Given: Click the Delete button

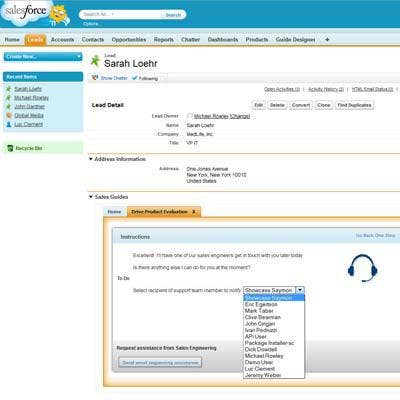Looking at the screenshot, I should click(277, 105).
